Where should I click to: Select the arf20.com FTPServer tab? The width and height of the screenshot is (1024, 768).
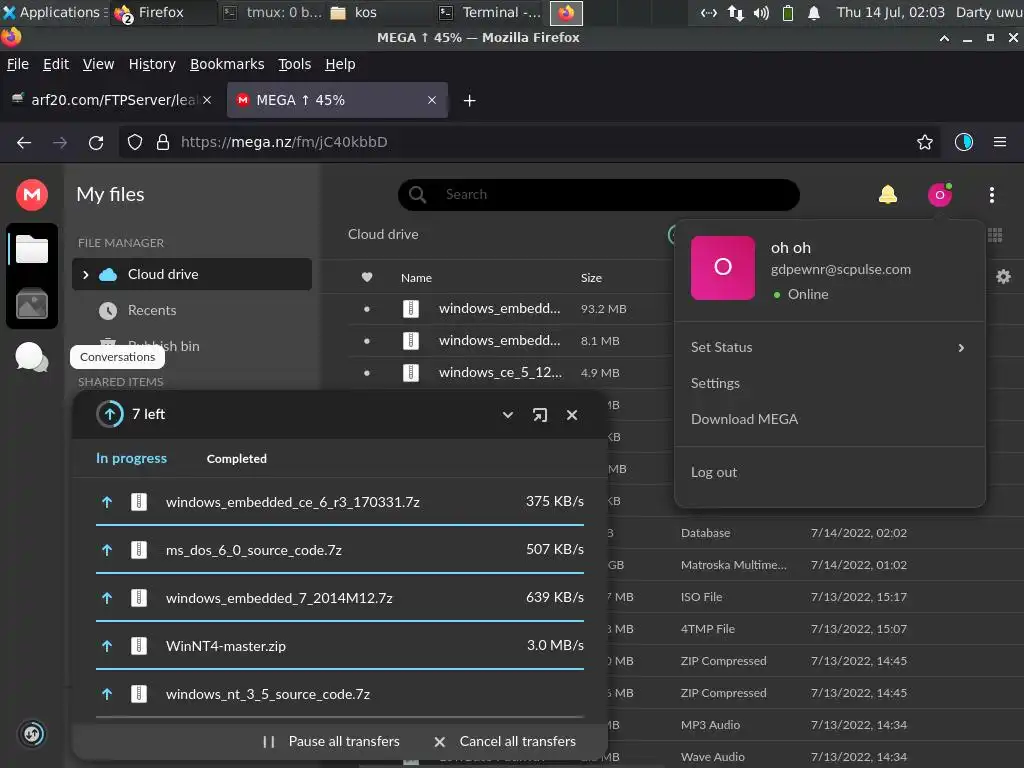tap(111, 101)
